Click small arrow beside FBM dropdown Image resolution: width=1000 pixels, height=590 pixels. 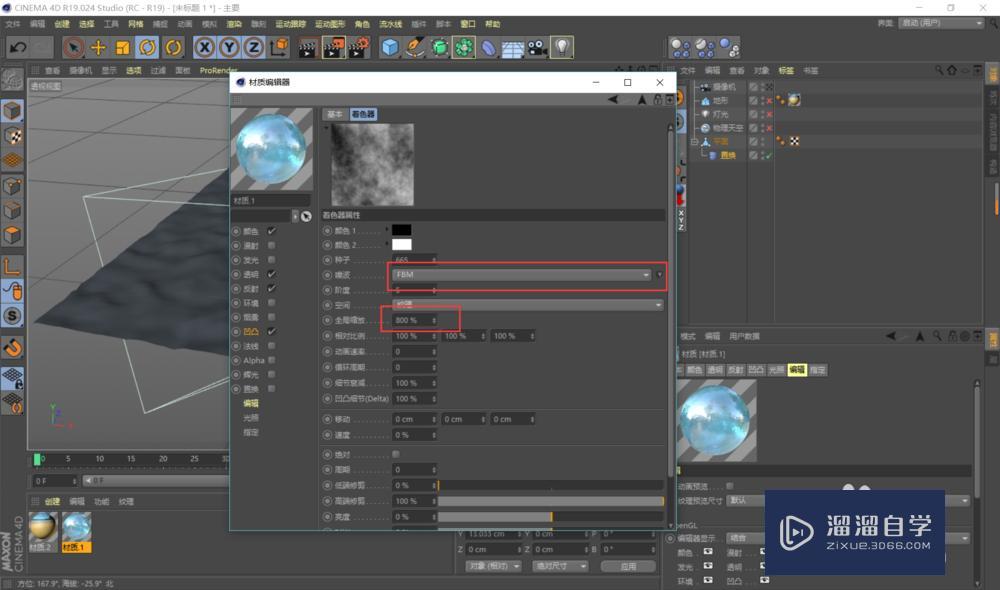tap(659, 275)
